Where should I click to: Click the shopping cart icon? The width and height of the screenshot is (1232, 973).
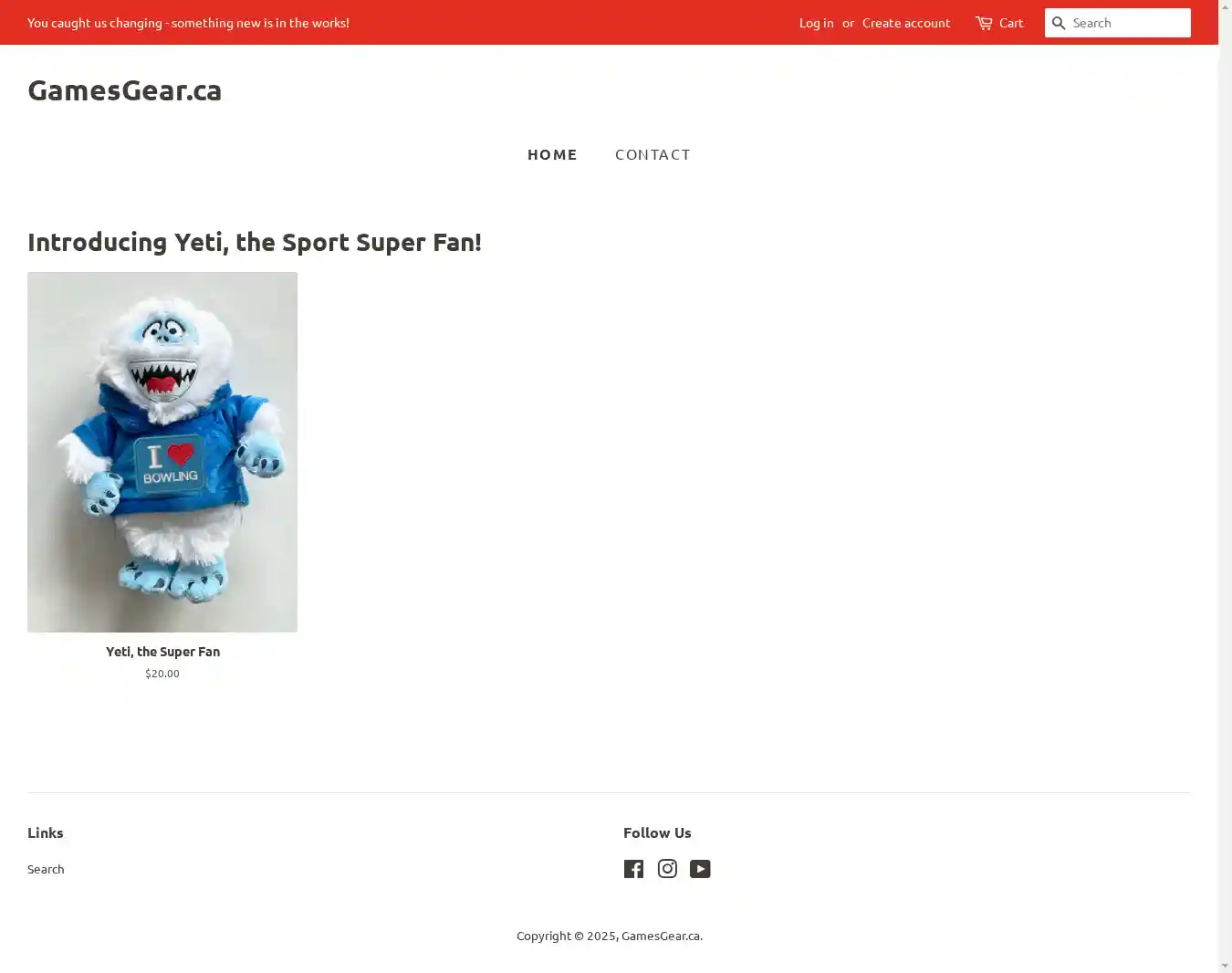[984, 23]
